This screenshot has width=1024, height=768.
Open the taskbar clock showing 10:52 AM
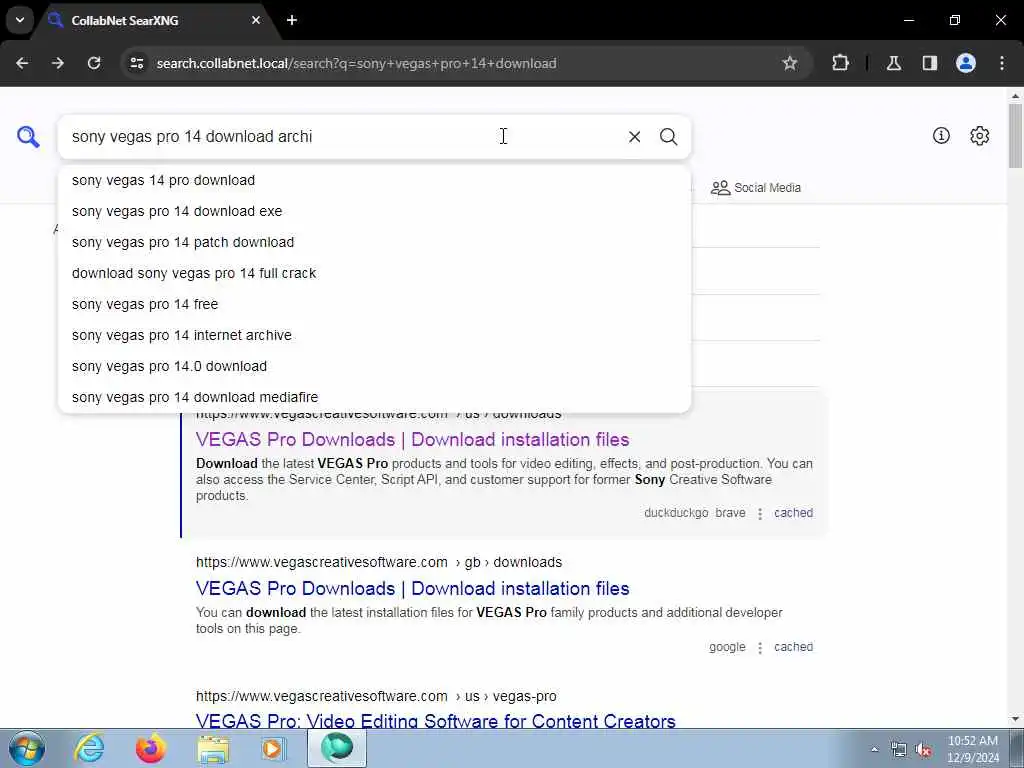click(x=972, y=749)
